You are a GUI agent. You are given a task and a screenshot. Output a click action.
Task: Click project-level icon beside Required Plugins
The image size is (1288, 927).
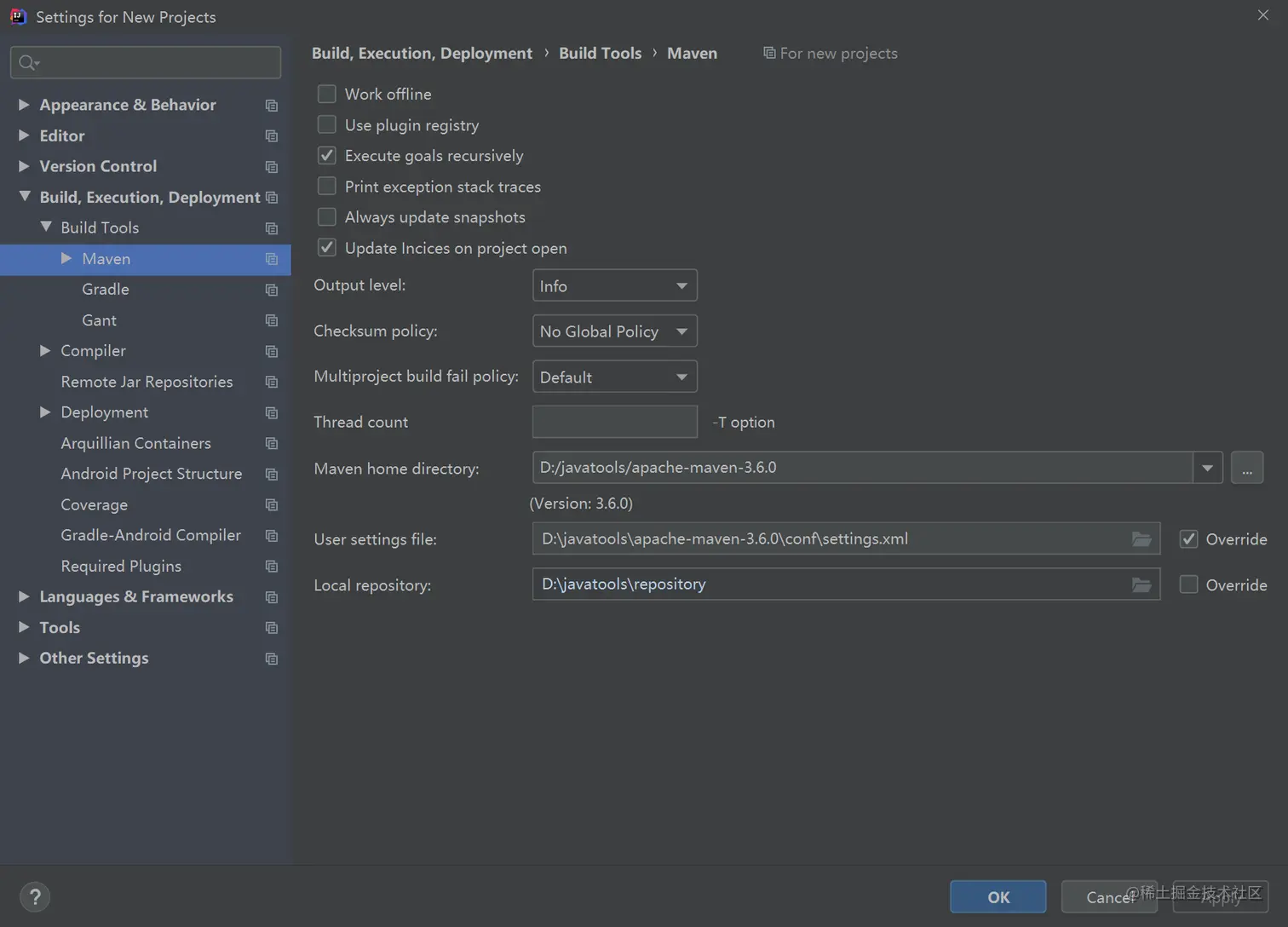(x=272, y=567)
